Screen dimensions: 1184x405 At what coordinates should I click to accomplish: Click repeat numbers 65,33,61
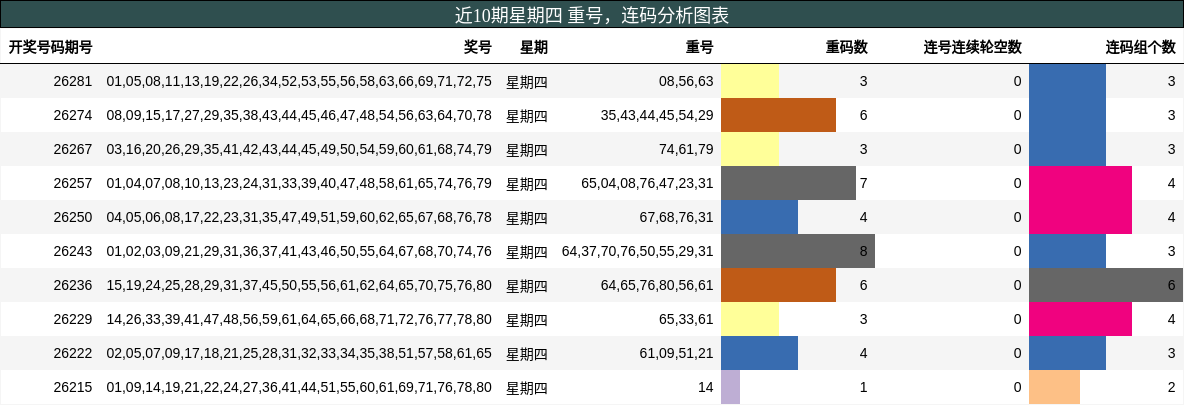point(686,319)
